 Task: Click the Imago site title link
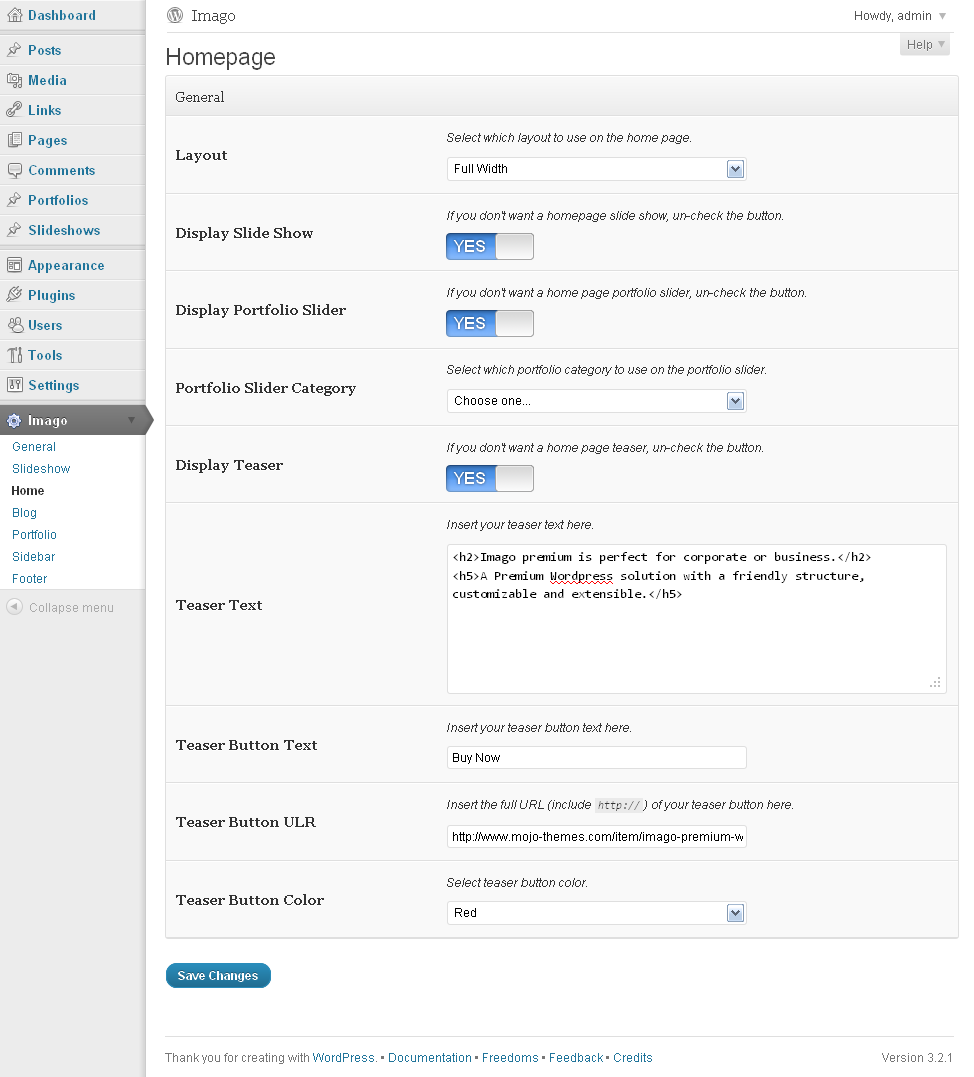click(213, 16)
